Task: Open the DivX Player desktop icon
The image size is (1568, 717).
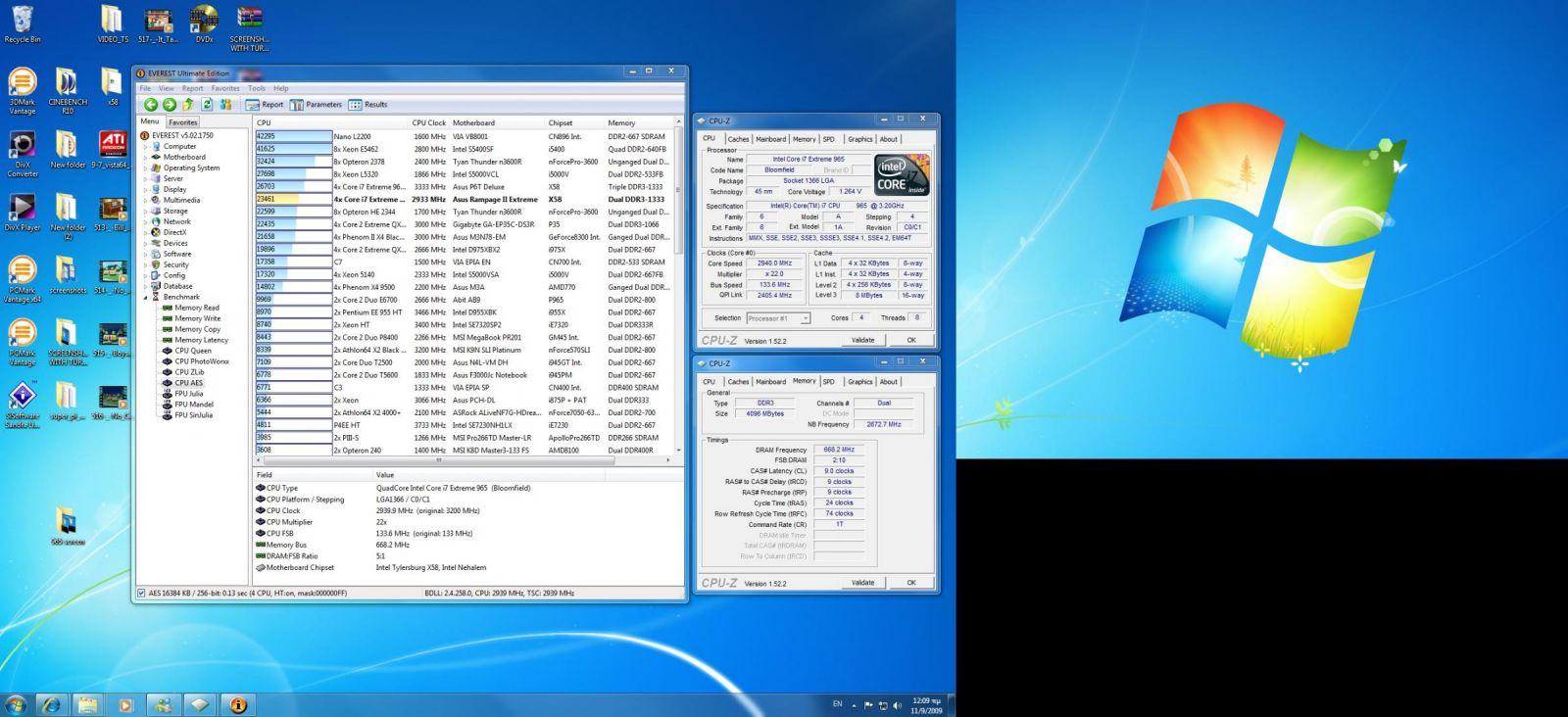Action: coord(23,214)
